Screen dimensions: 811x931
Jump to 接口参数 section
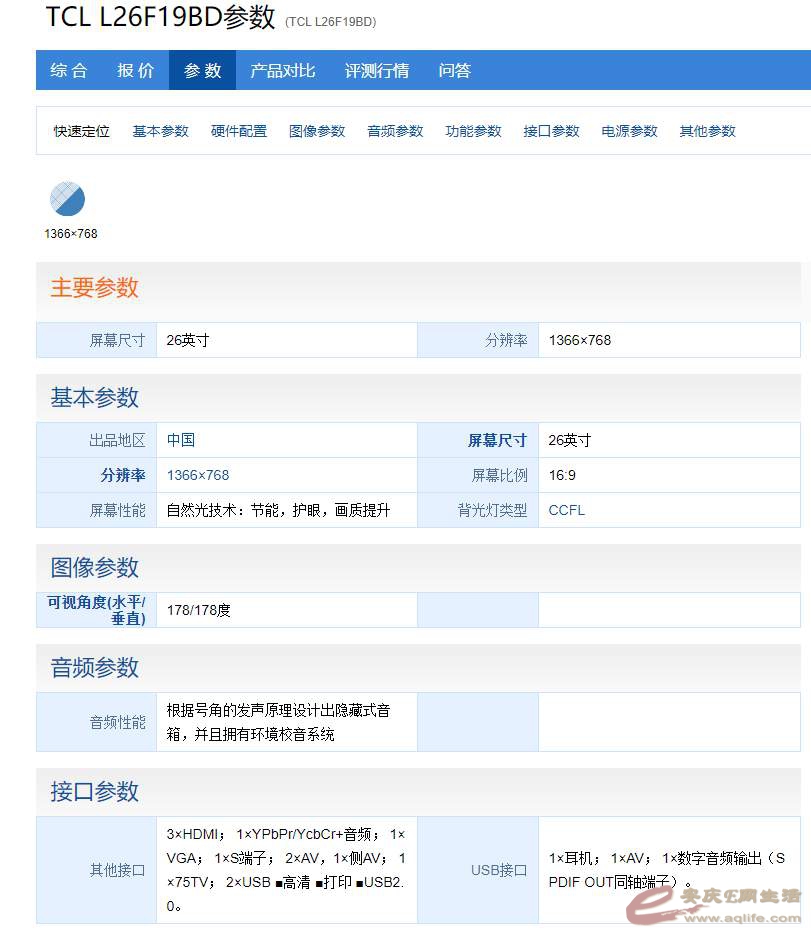551,131
